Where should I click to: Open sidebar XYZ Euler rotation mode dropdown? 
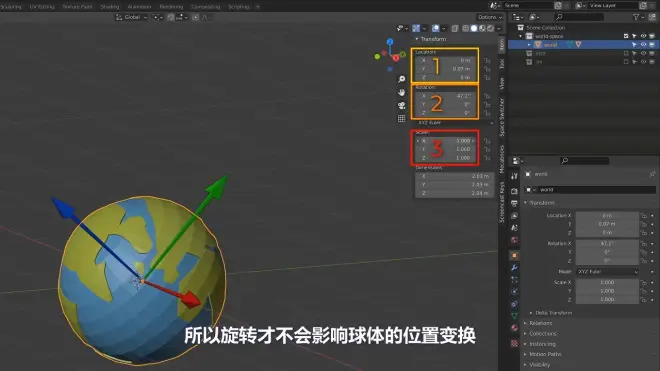tap(455, 123)
